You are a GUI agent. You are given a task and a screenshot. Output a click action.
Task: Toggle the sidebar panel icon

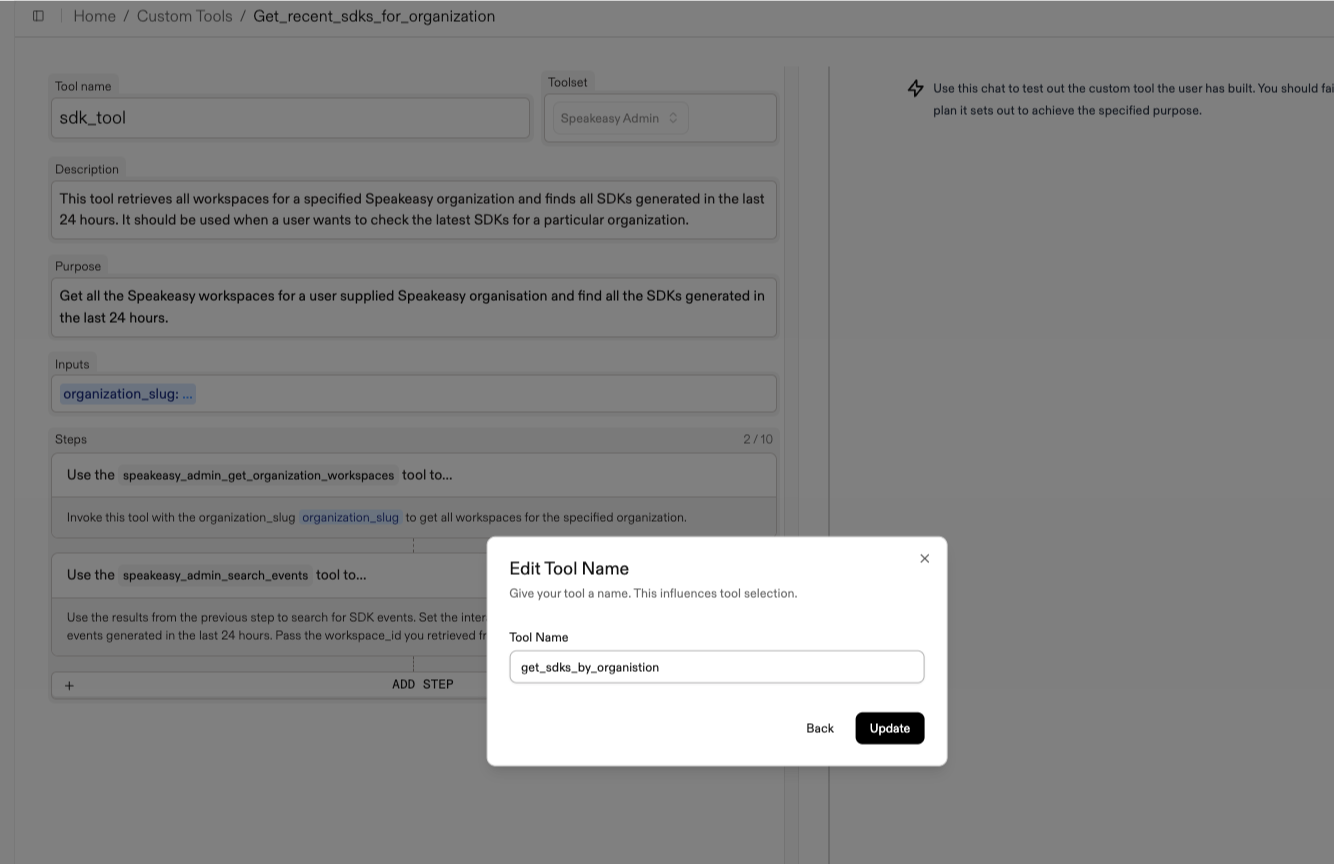(38, 16)
